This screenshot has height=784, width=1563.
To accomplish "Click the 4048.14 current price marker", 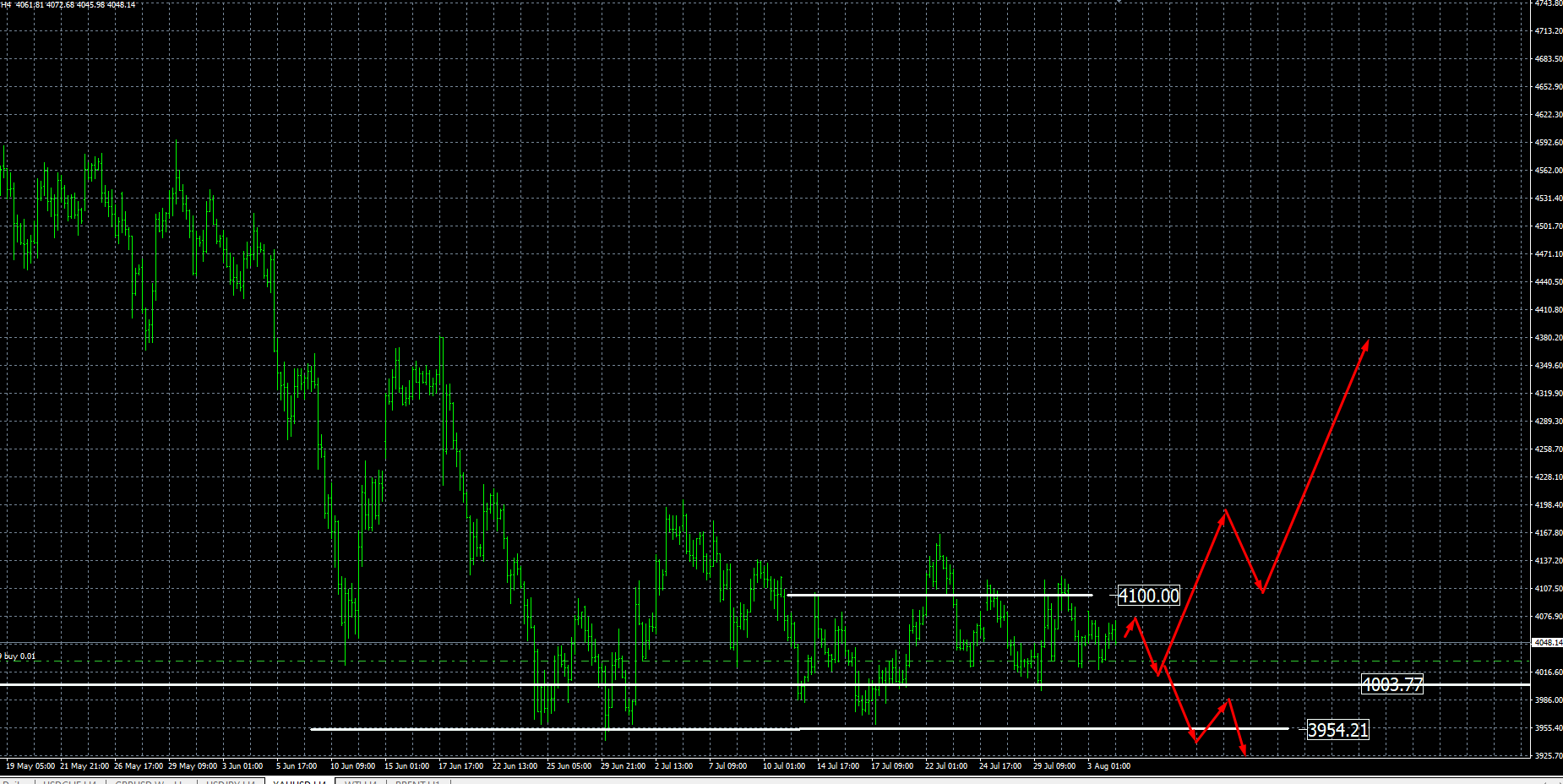I will click(x=1547, y=643).
